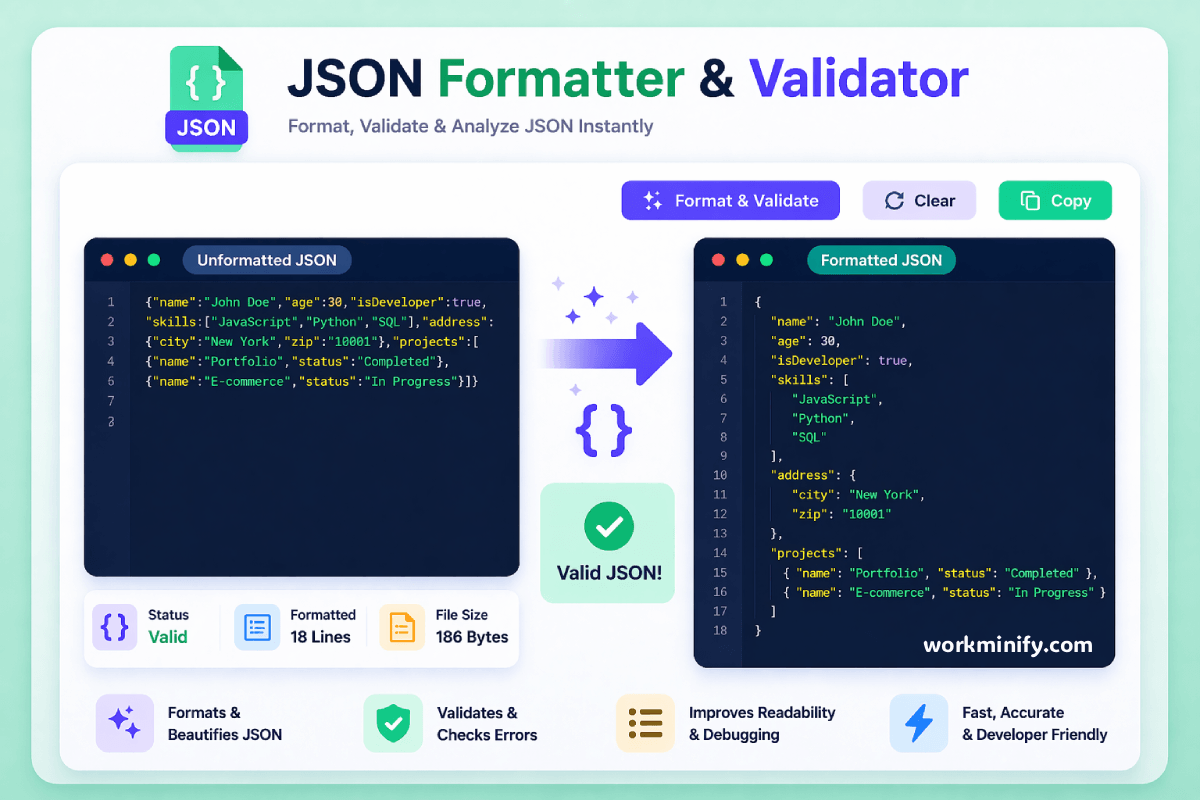
Task: Click line number 10 in the formatted panel
Action: [722, 475]
